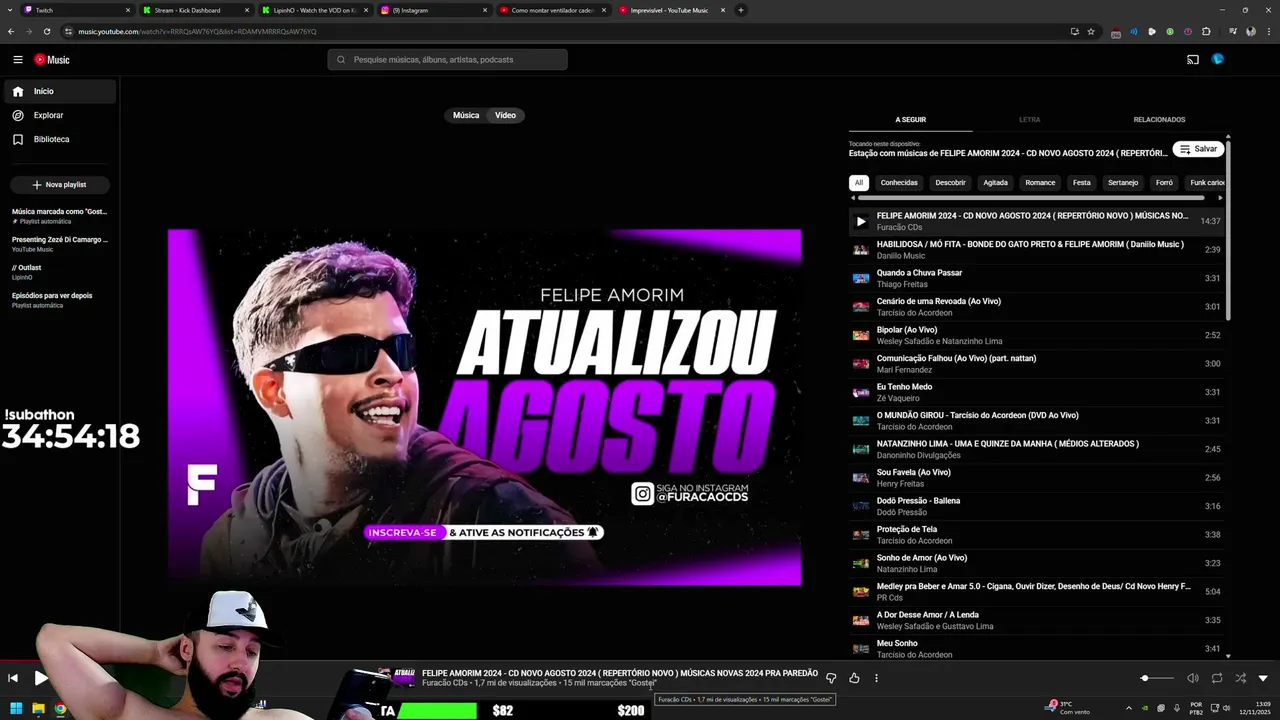1280x720 pixels.
Task: Adjust the volume slider
Action: click(x=1157, y=678)
